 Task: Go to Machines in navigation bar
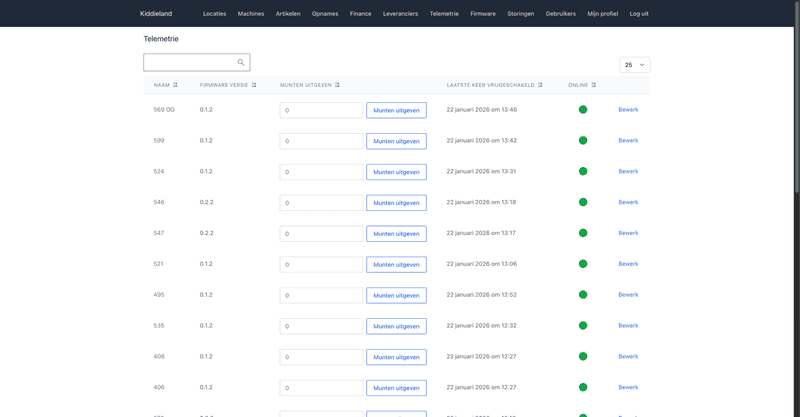[x=251, y=14]
